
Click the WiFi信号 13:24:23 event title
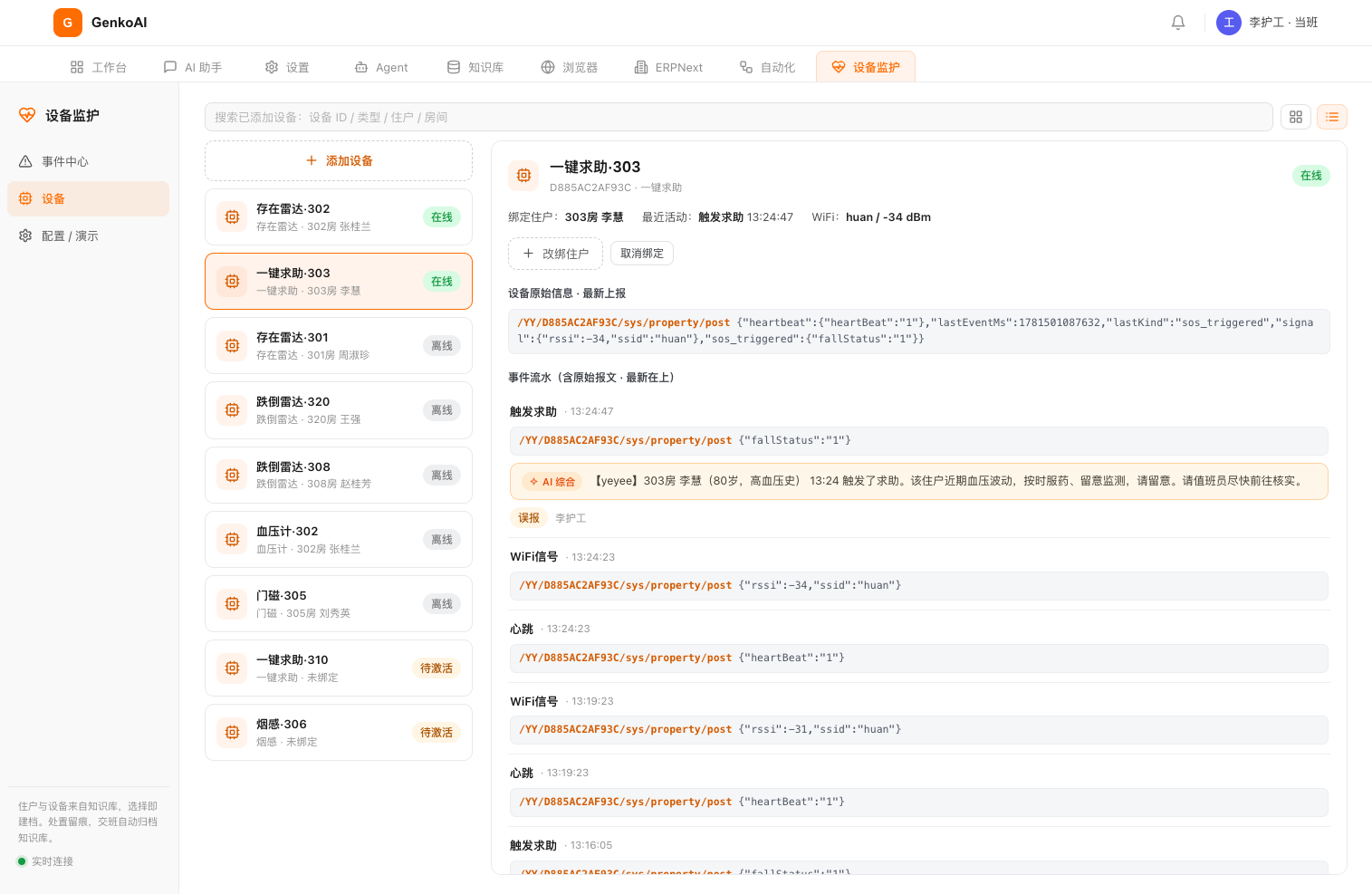[x=534, y=556]
